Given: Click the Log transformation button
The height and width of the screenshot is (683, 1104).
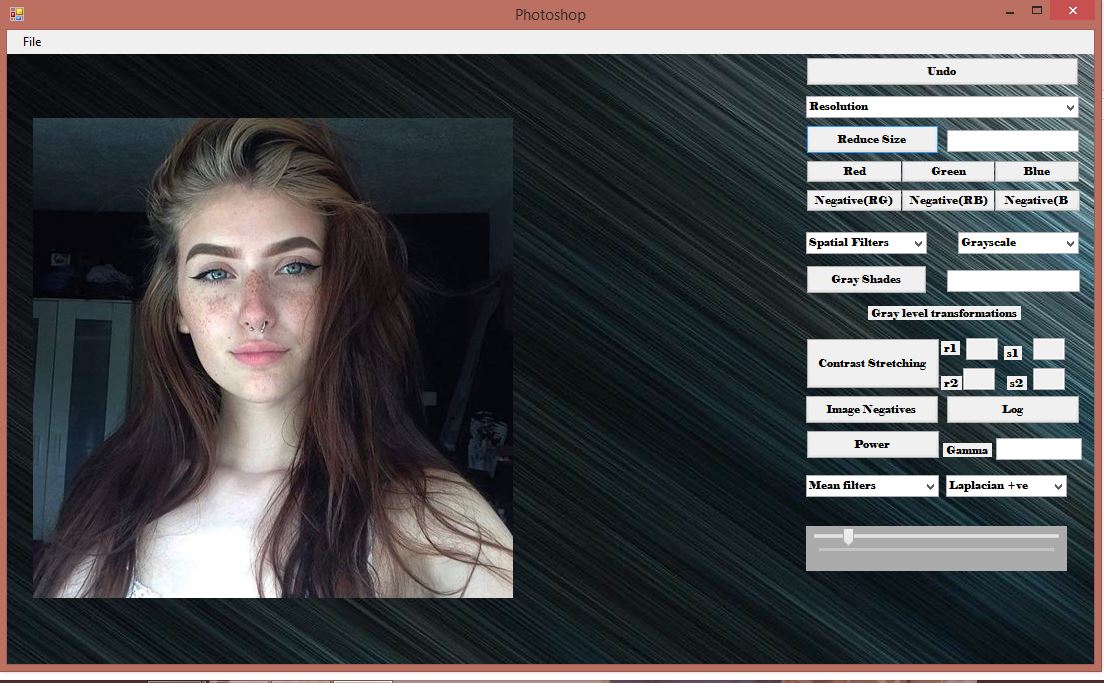Looking at the screenshot, I should click(x=1011, y=409).
